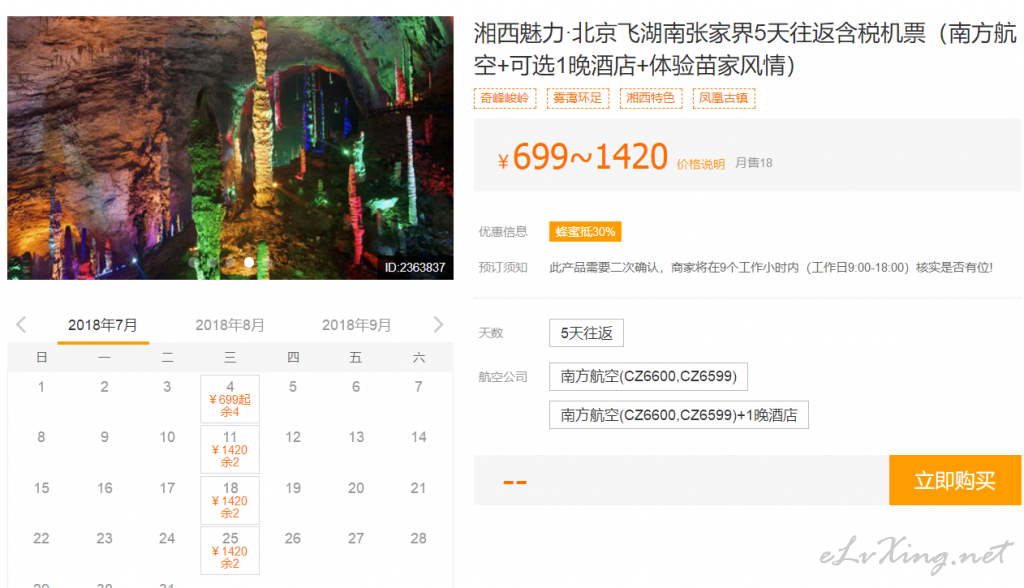Click calendar date 22
The image size is (1024, 588).
pos(41,538)
